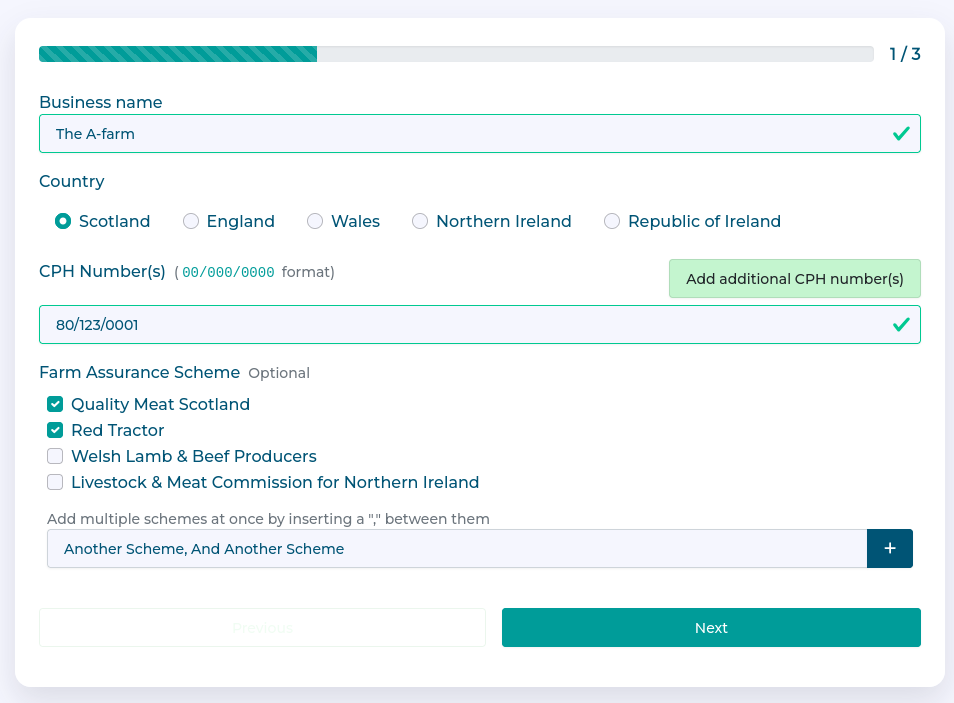Click the additional schemes text input
This screenshot has width=954, height=703.
[x=456, y=549]
